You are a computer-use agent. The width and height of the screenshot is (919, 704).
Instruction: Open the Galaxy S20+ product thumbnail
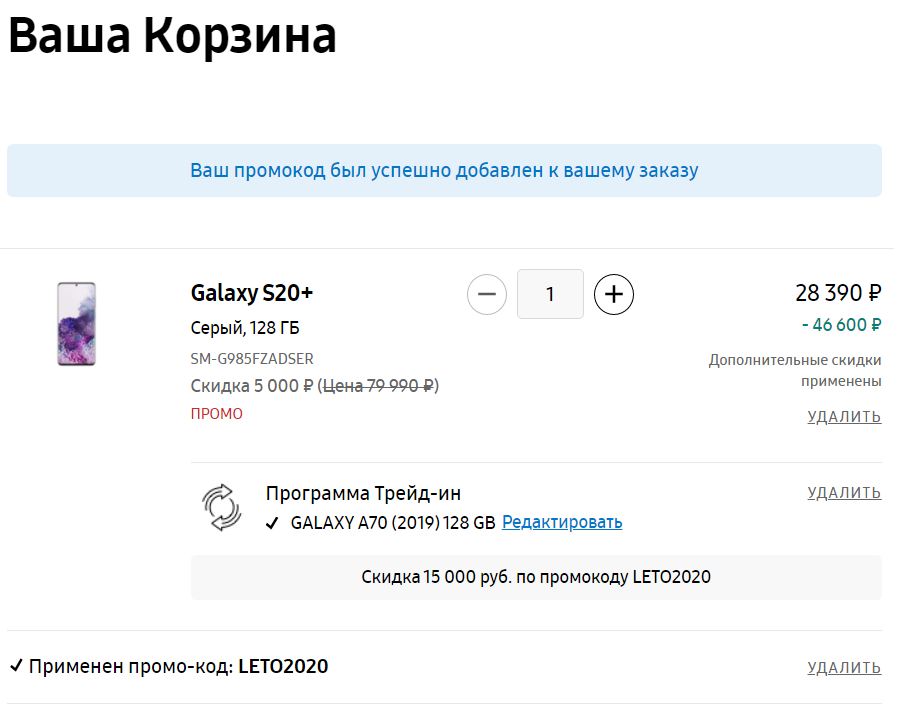[x=76, y=324]
